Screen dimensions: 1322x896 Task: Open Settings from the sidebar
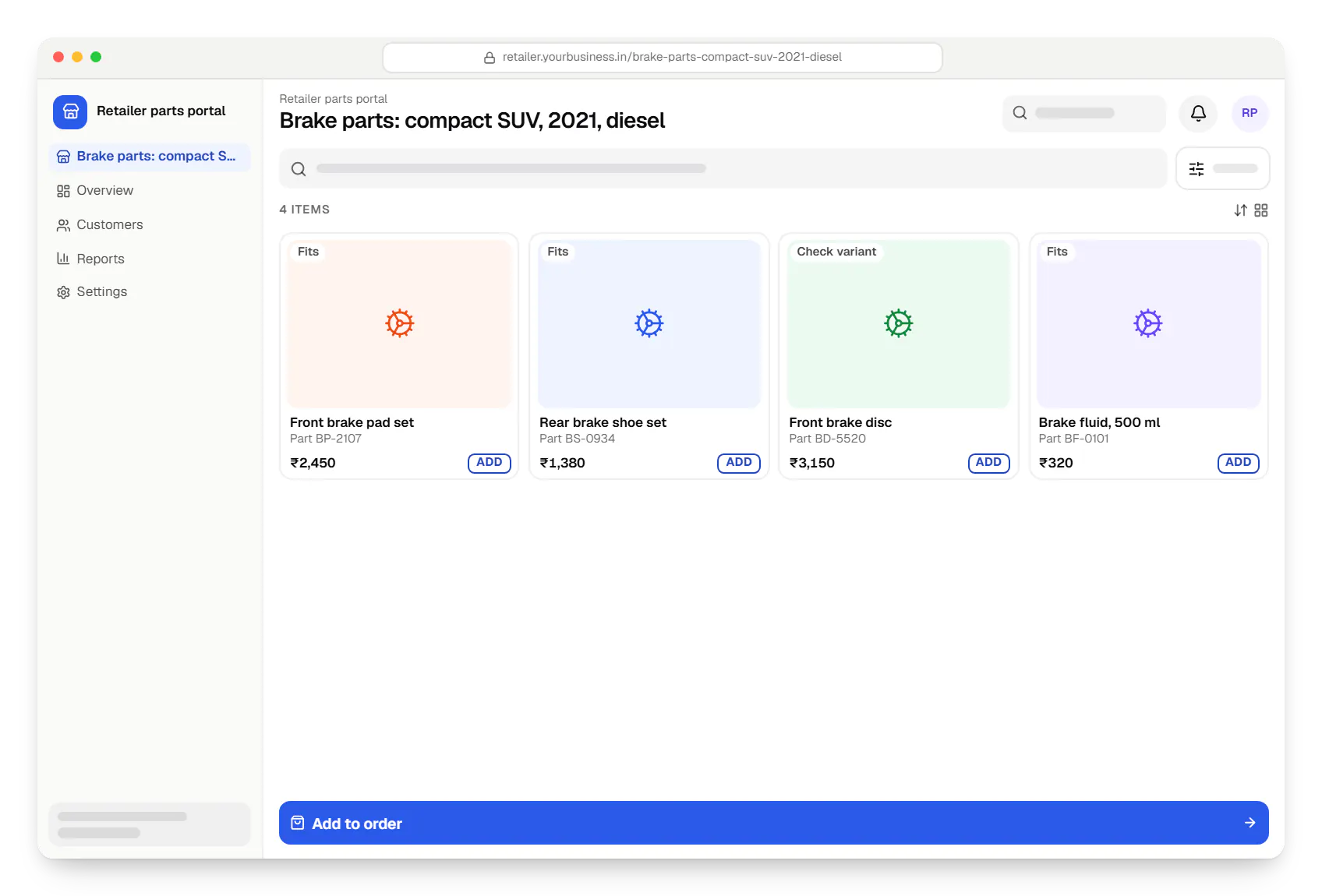coord(149,292)
